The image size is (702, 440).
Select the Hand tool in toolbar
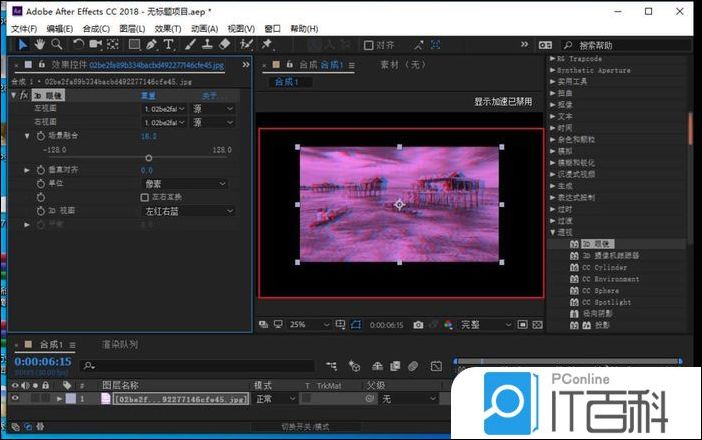39,44
